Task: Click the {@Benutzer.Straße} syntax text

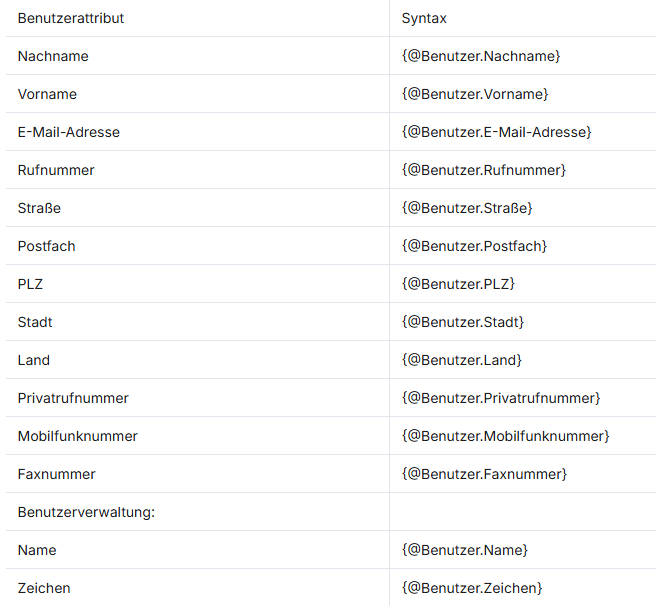Action: pos(467,208)
